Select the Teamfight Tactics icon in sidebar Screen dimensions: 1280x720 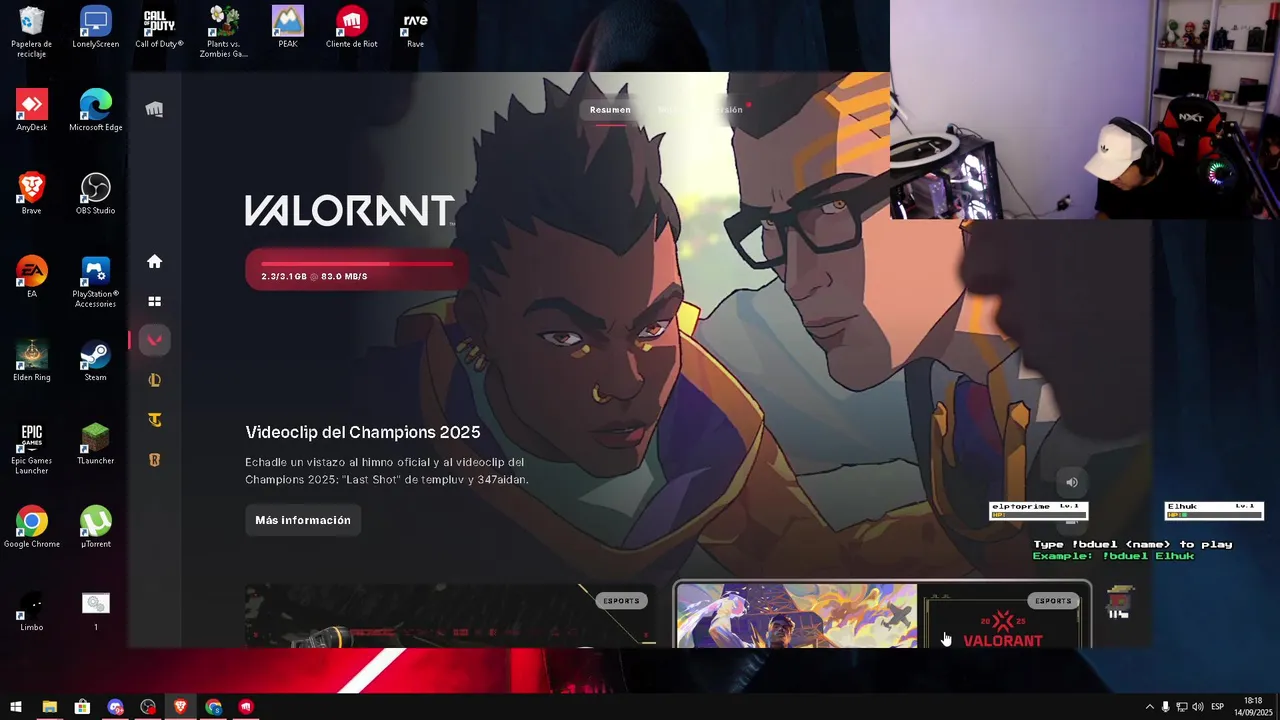(x=154, y=420)
